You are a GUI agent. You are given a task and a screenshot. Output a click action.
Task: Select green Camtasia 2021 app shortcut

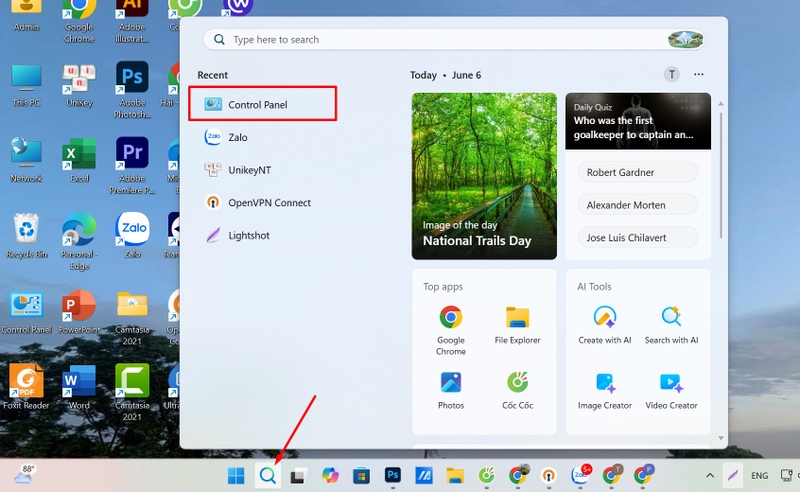pyautogui.click(x=132, y=393)
